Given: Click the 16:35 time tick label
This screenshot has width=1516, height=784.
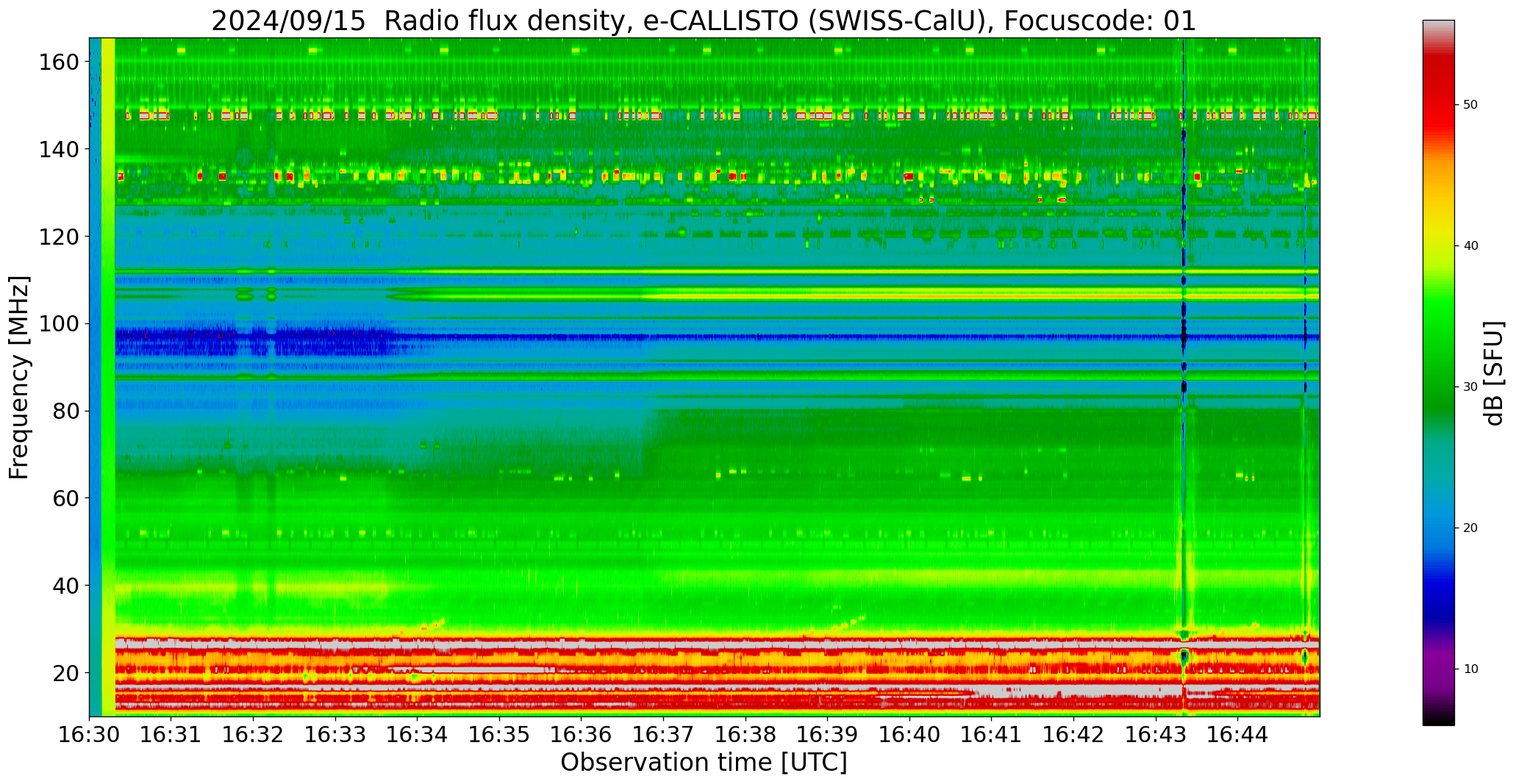Looking at the screenshot, I should (499, 734).
